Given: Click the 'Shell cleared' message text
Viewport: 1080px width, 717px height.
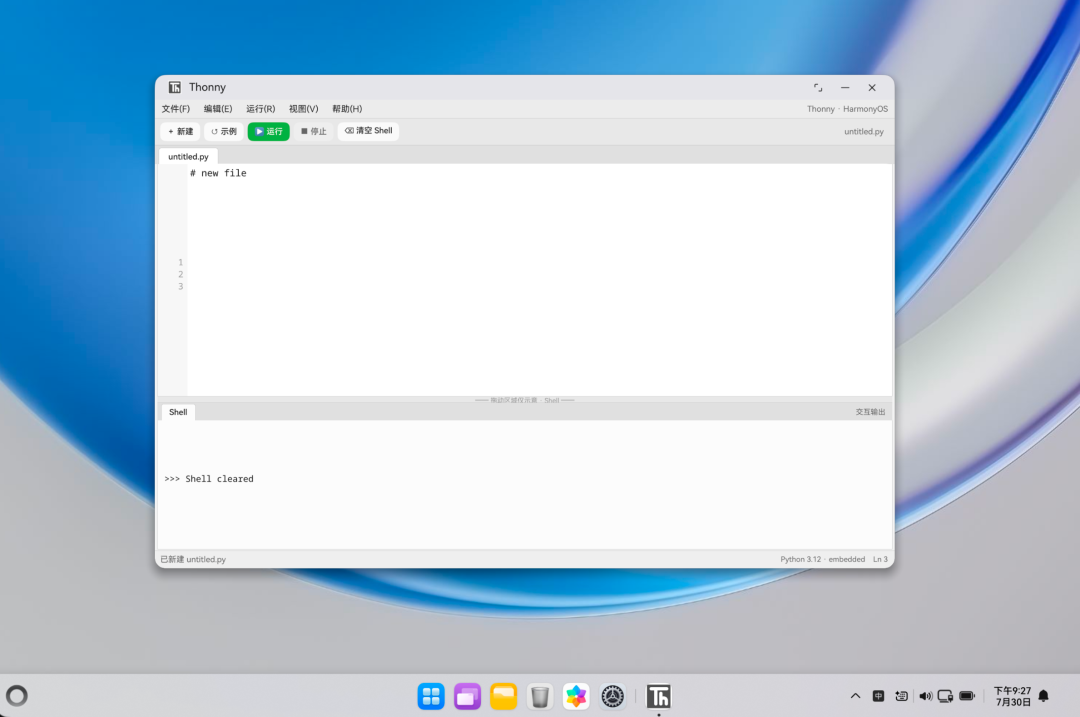Looking at the screenshot, I should tap(219, 479).
